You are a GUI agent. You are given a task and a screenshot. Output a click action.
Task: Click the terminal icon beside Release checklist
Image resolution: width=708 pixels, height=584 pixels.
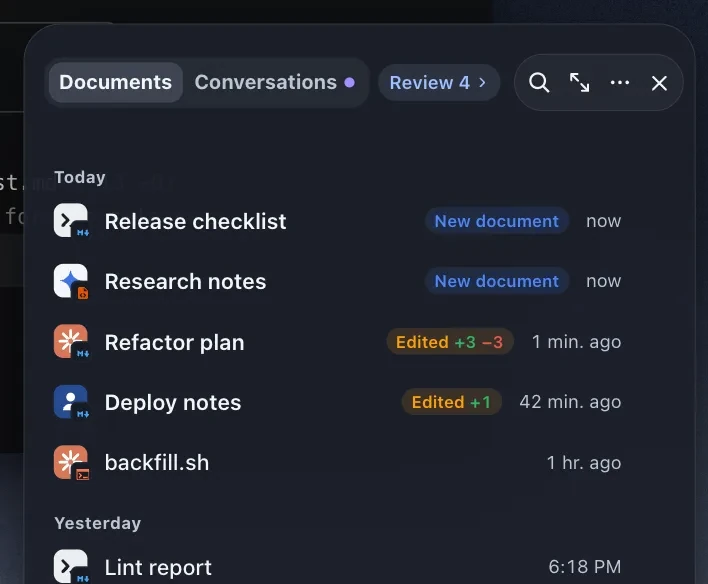(x=71, y=220)
